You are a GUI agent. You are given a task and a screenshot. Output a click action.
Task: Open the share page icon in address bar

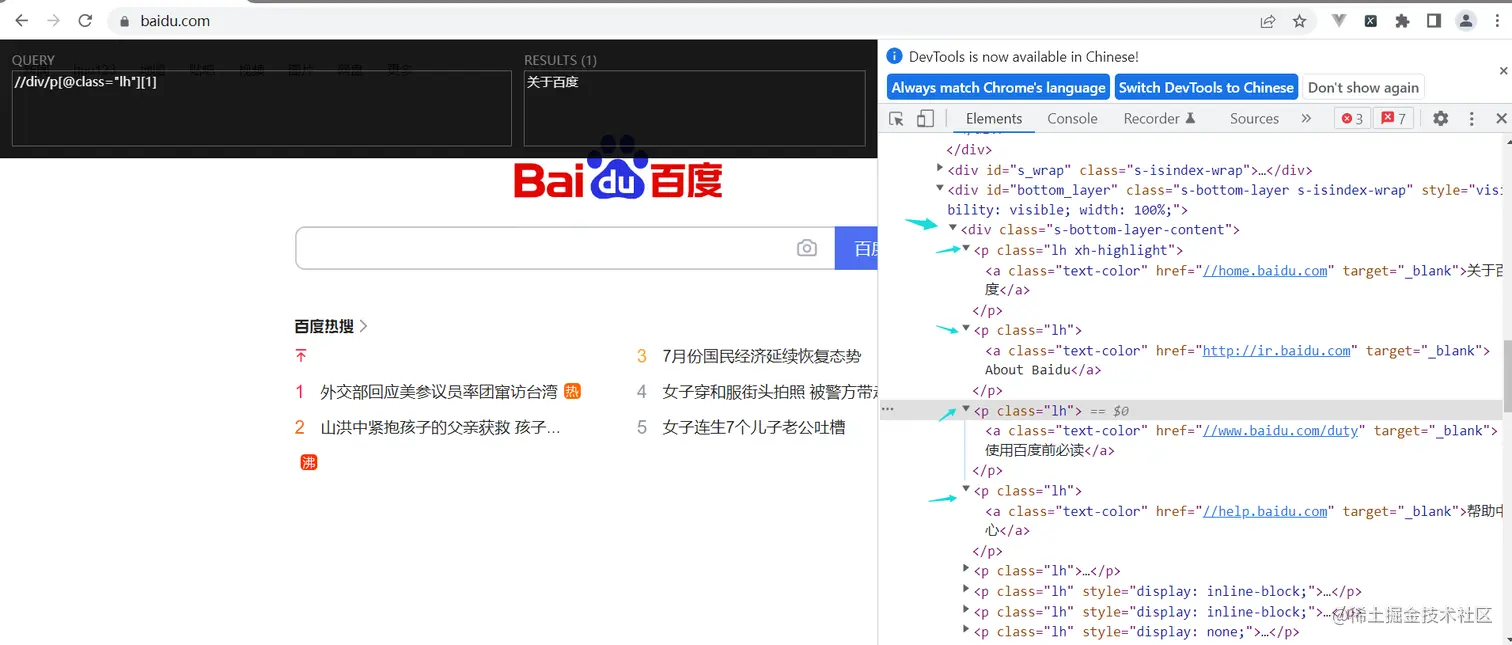pyautogui.click(x=1267, y=20)
